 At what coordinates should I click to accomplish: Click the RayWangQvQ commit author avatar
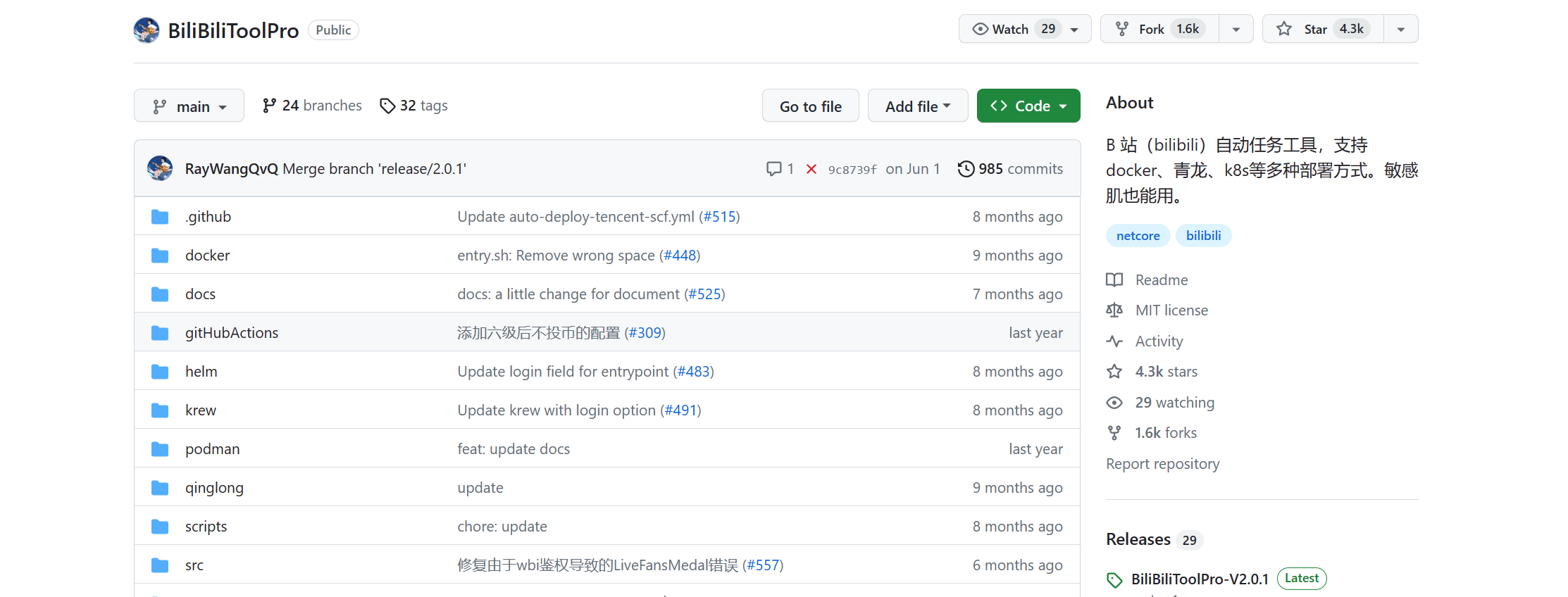point(160,169)
